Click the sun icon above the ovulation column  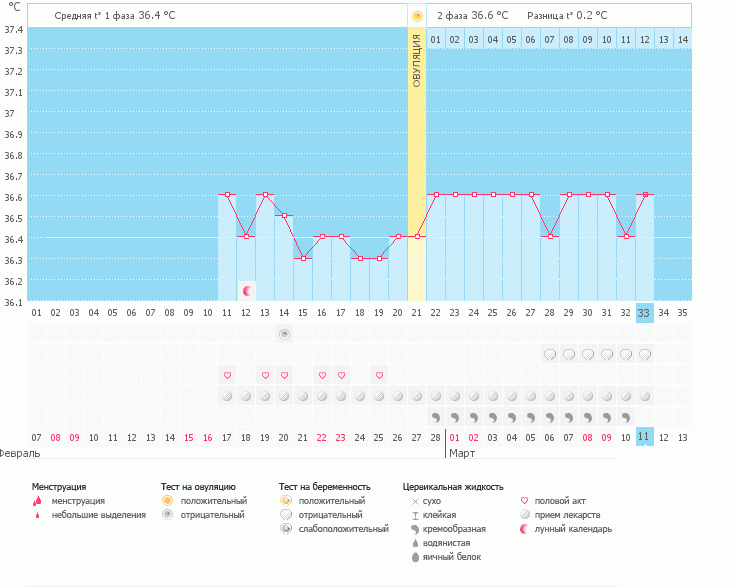(417, 16)
